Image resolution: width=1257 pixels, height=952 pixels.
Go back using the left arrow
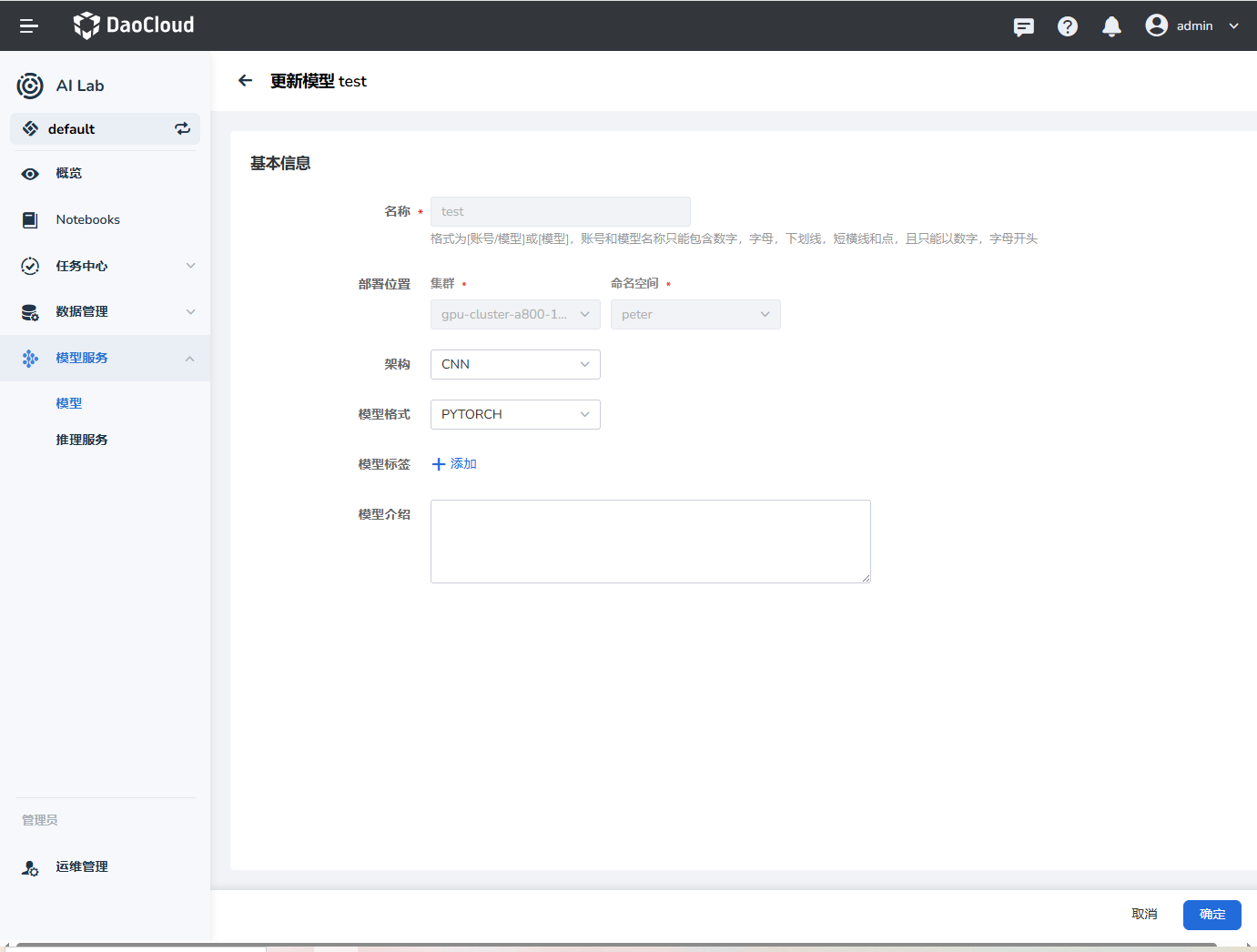click(x=245, y=81)
